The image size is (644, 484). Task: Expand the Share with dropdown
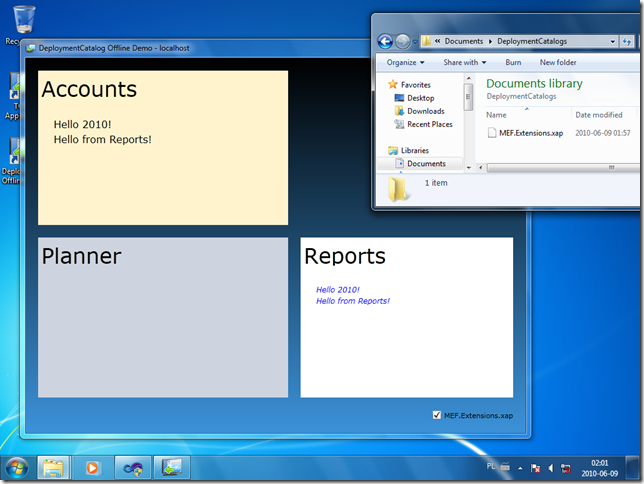464,62
